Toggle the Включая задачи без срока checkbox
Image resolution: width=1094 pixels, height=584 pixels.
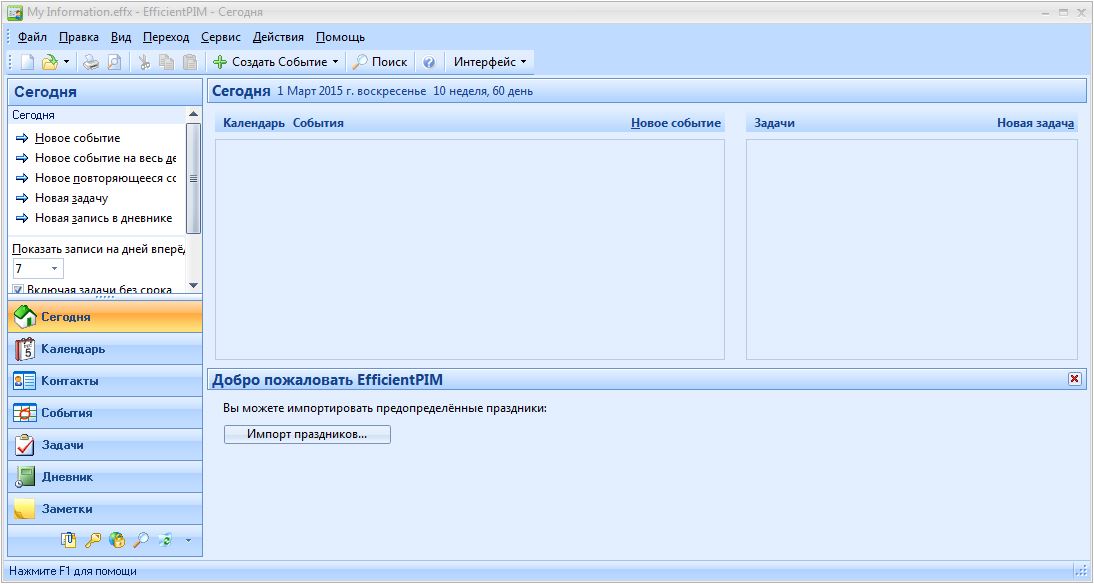click(x=18, y=289)
